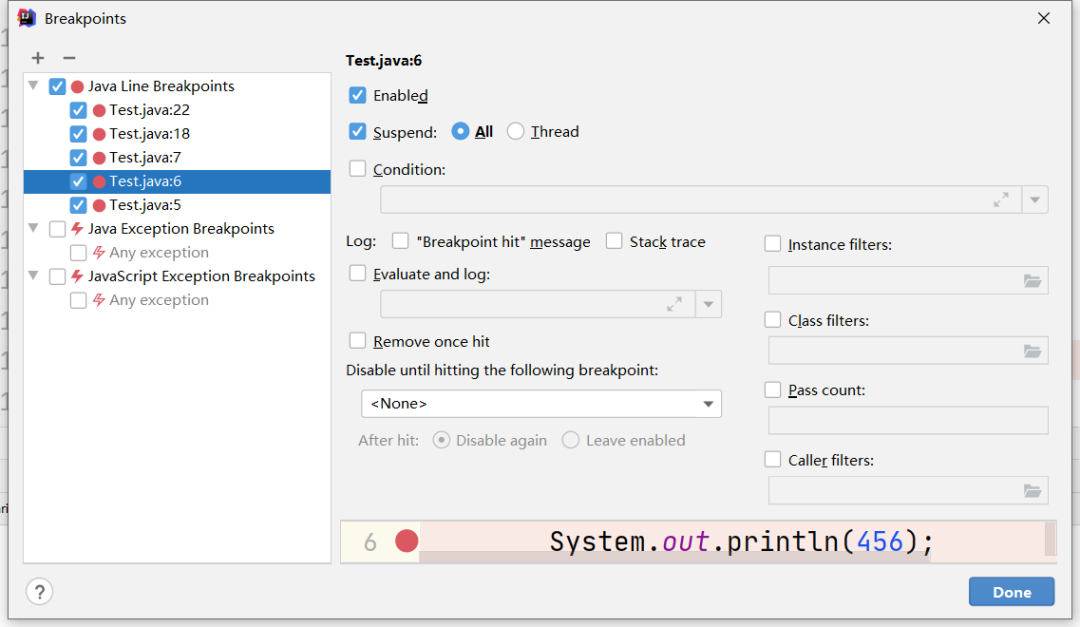Click the Pass count input field
1080x627 pixels.
[x=907, y=420]
